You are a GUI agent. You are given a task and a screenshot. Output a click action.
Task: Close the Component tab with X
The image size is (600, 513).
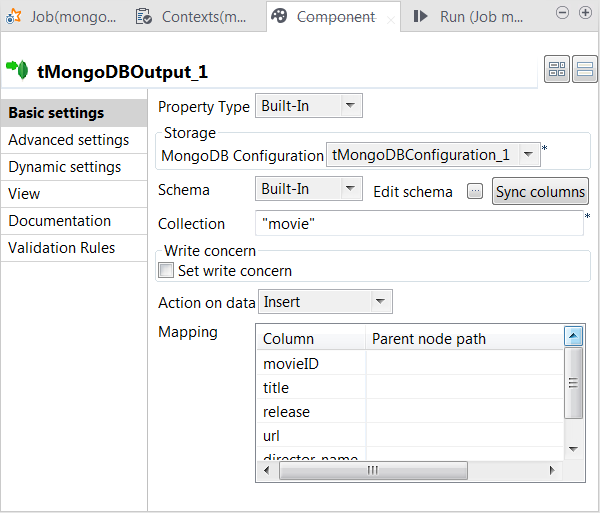click(x=390, y=19)
